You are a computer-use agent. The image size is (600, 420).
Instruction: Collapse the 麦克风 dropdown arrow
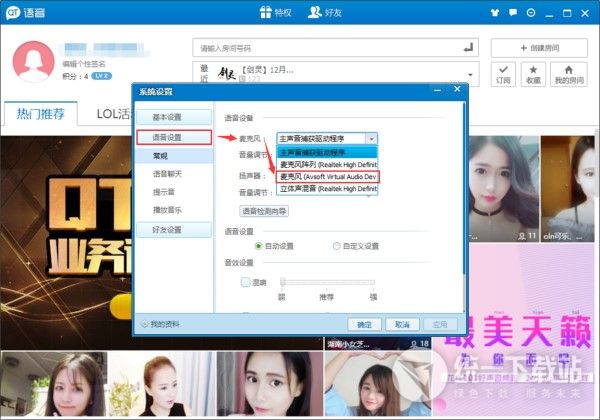coord(371,139)
